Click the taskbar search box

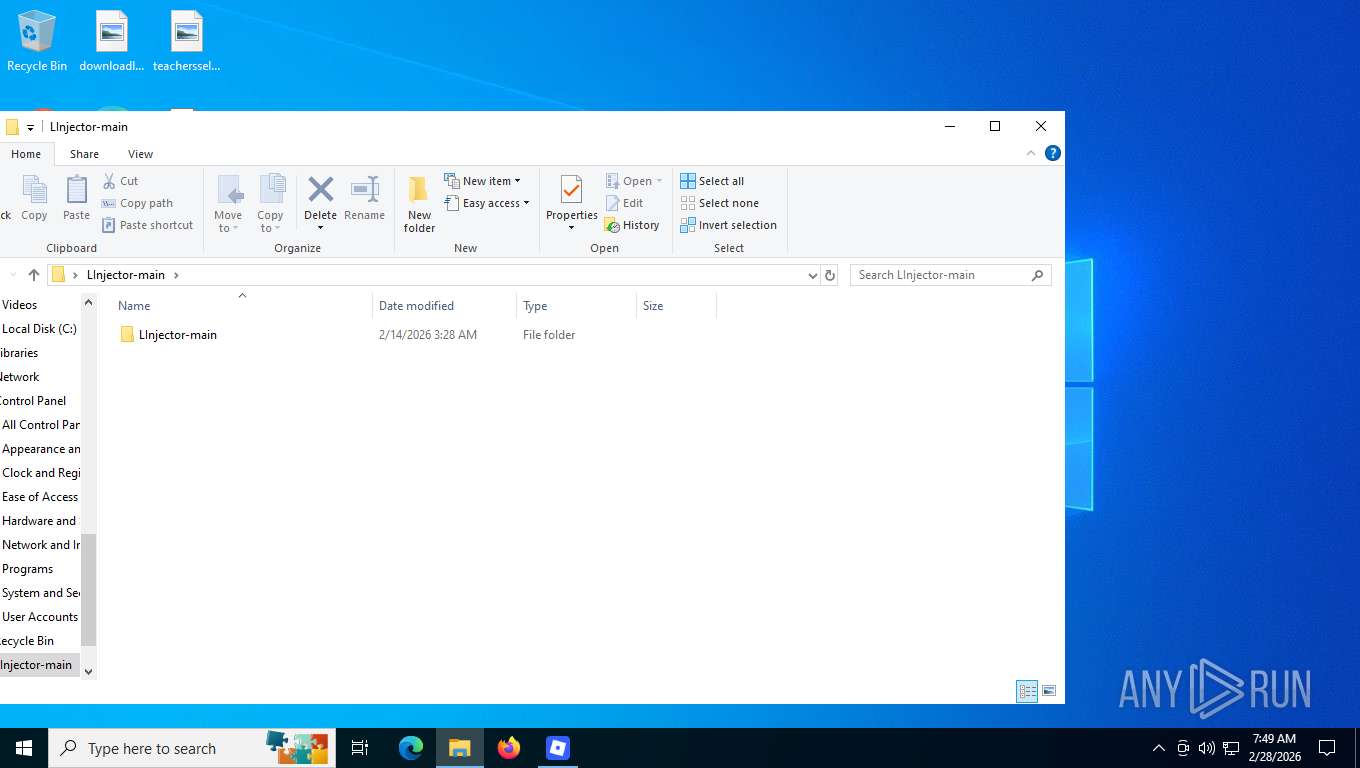[x=192, y=748]
